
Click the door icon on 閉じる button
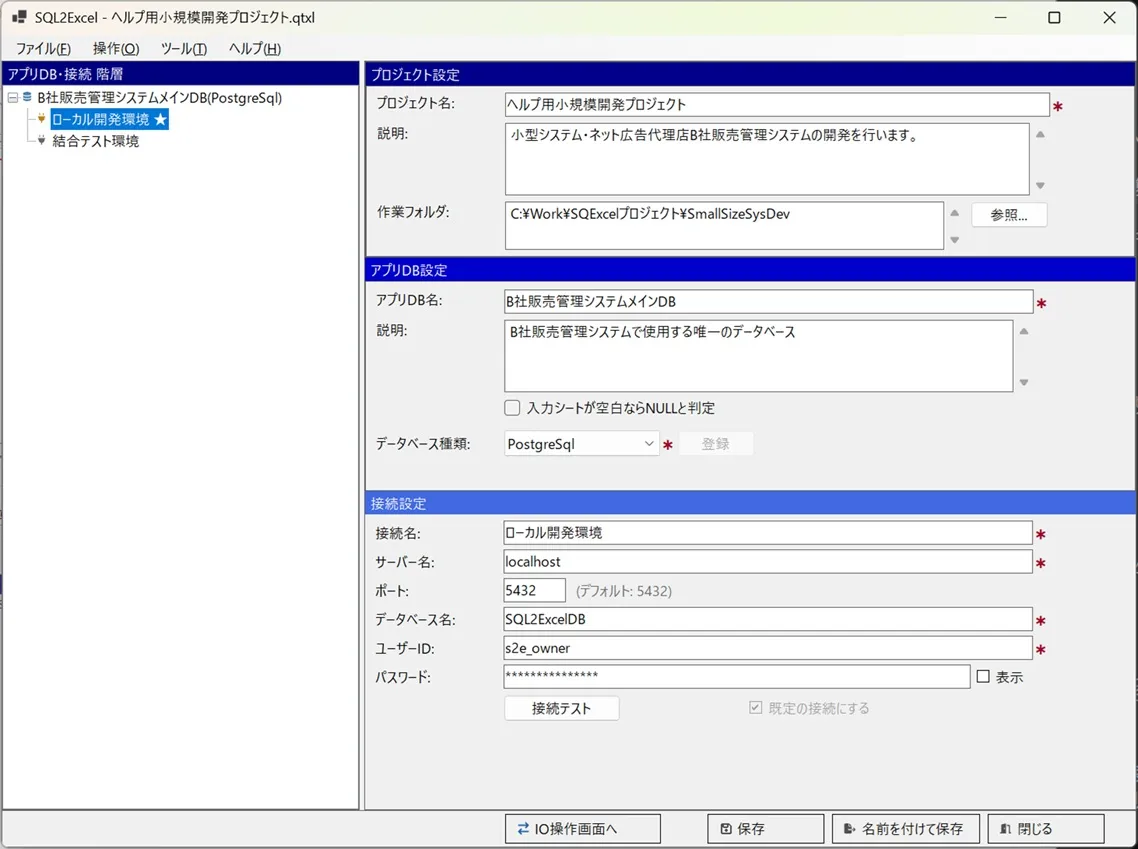tap(1005, 828)
